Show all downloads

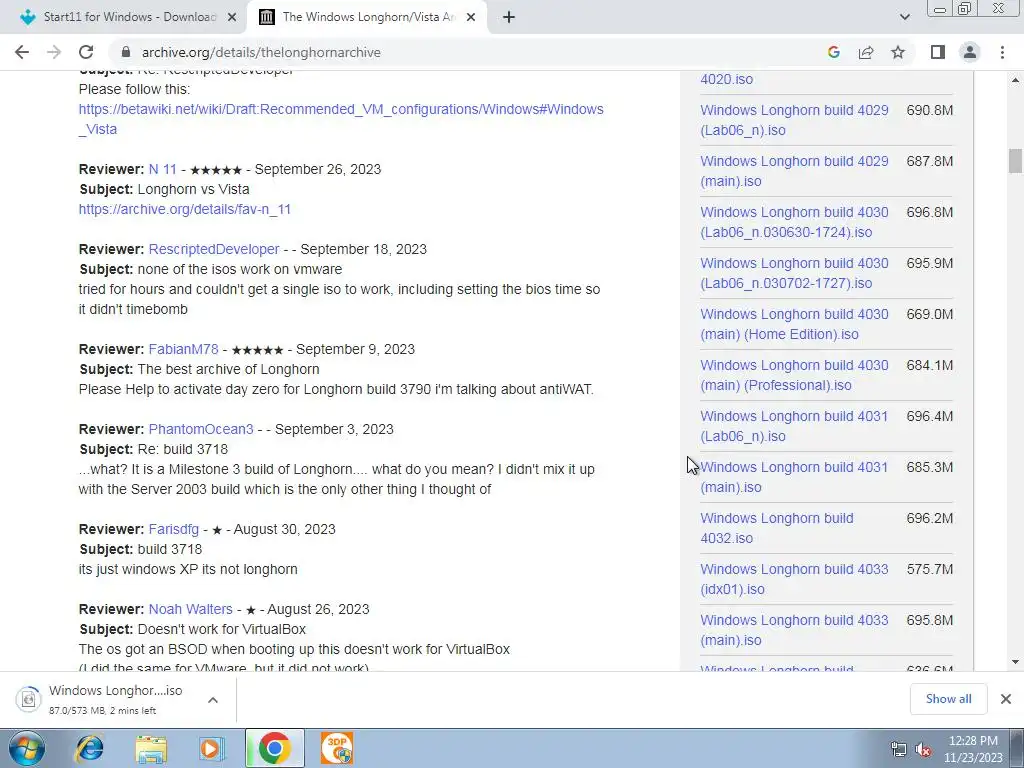(948, 699)
